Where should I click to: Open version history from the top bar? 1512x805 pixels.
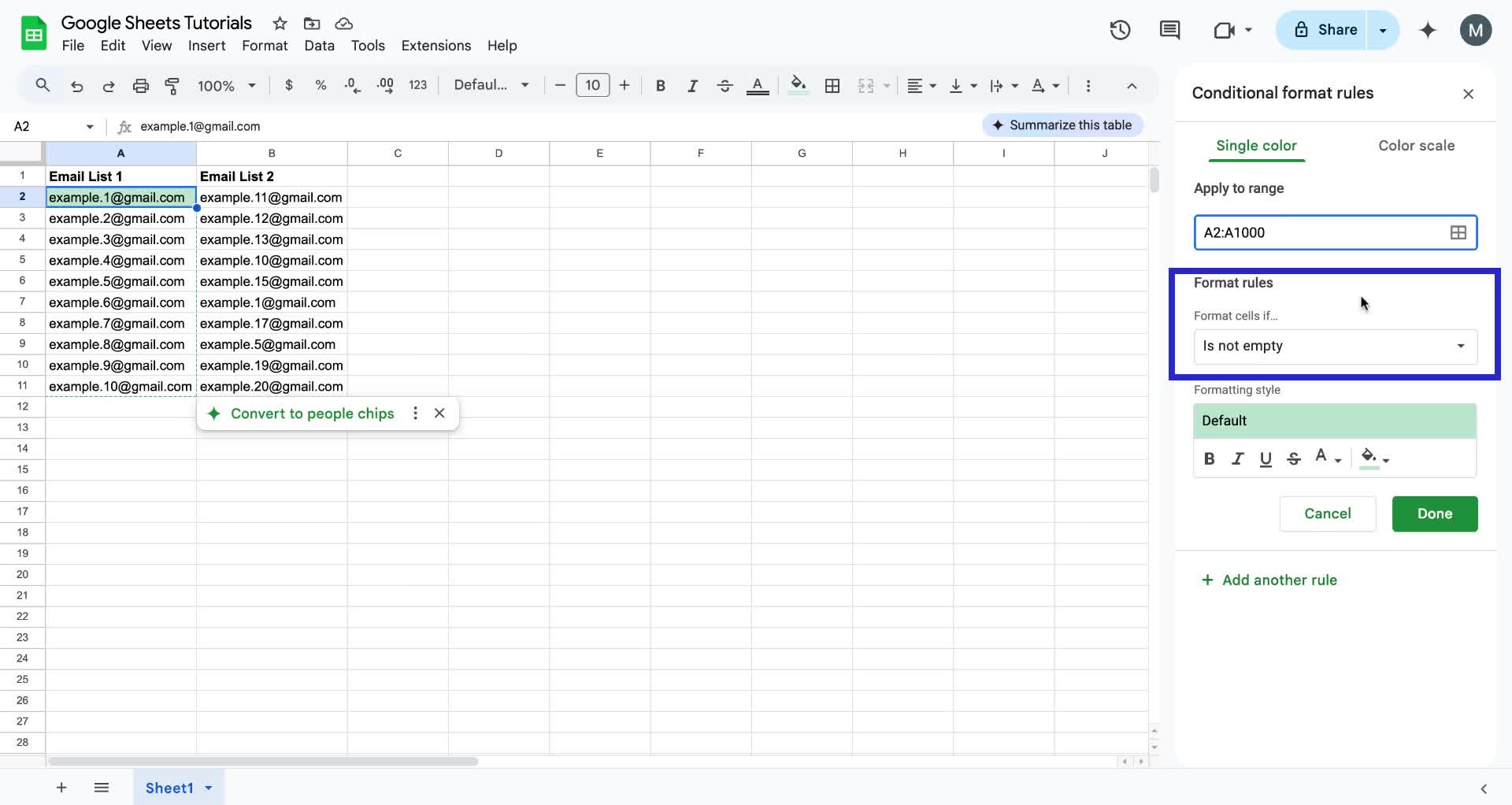pyautogui.click(x=1120, y=30)
